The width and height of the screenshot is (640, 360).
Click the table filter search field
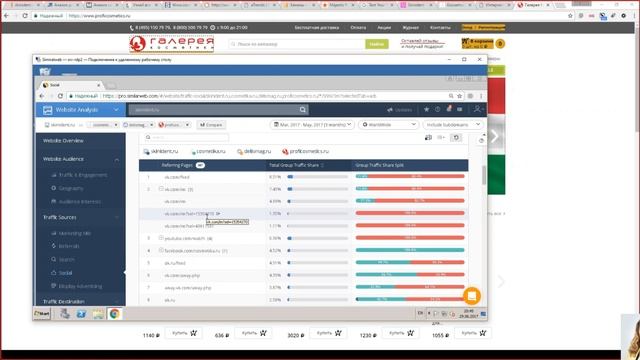(186, 138)
